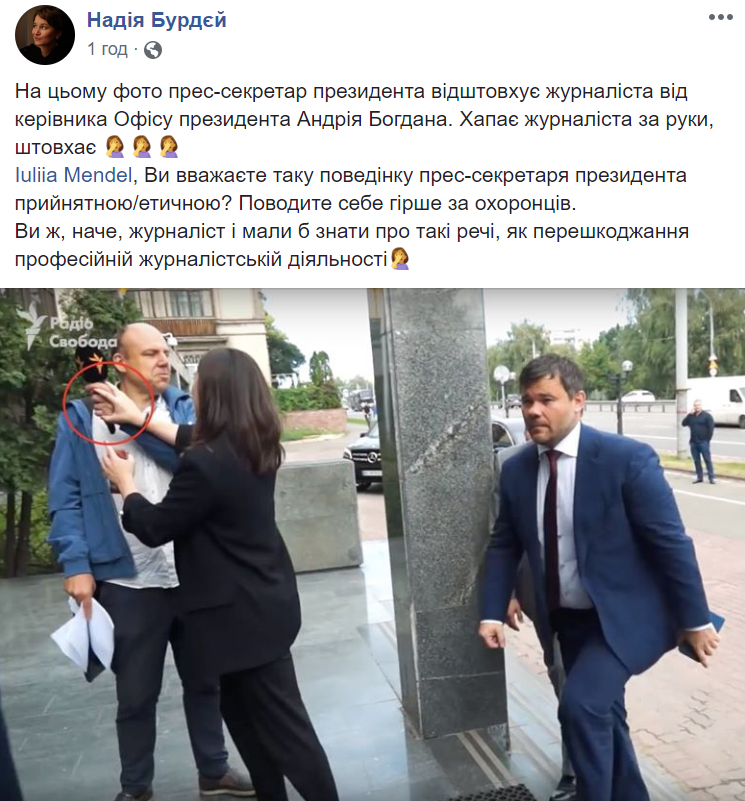This screenshot has height=801, width=745.
Task: Click the woman in black jacket
Action: pos(215,562)
